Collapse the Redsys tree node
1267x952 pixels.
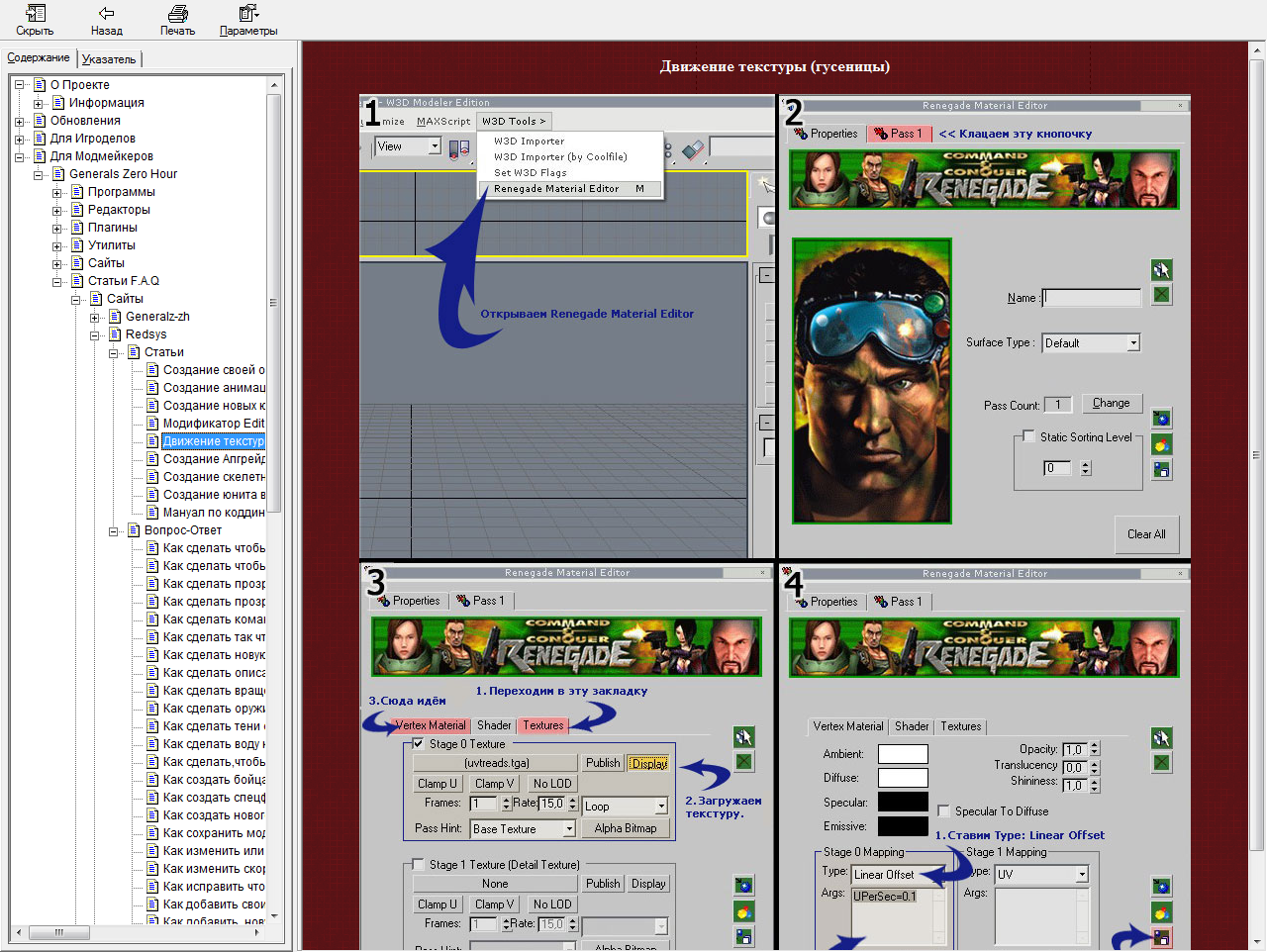95,334
